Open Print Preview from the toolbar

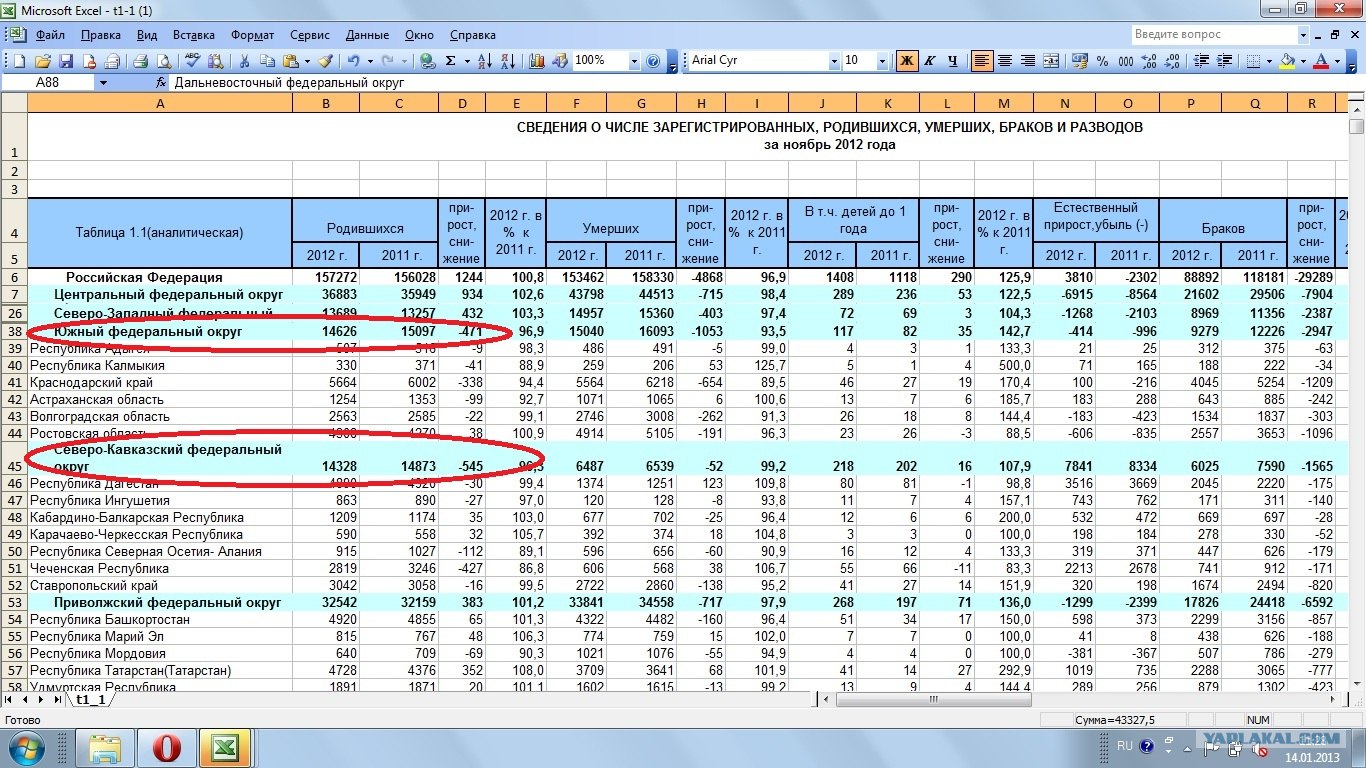pyautogui.click(x=164, y=61)
